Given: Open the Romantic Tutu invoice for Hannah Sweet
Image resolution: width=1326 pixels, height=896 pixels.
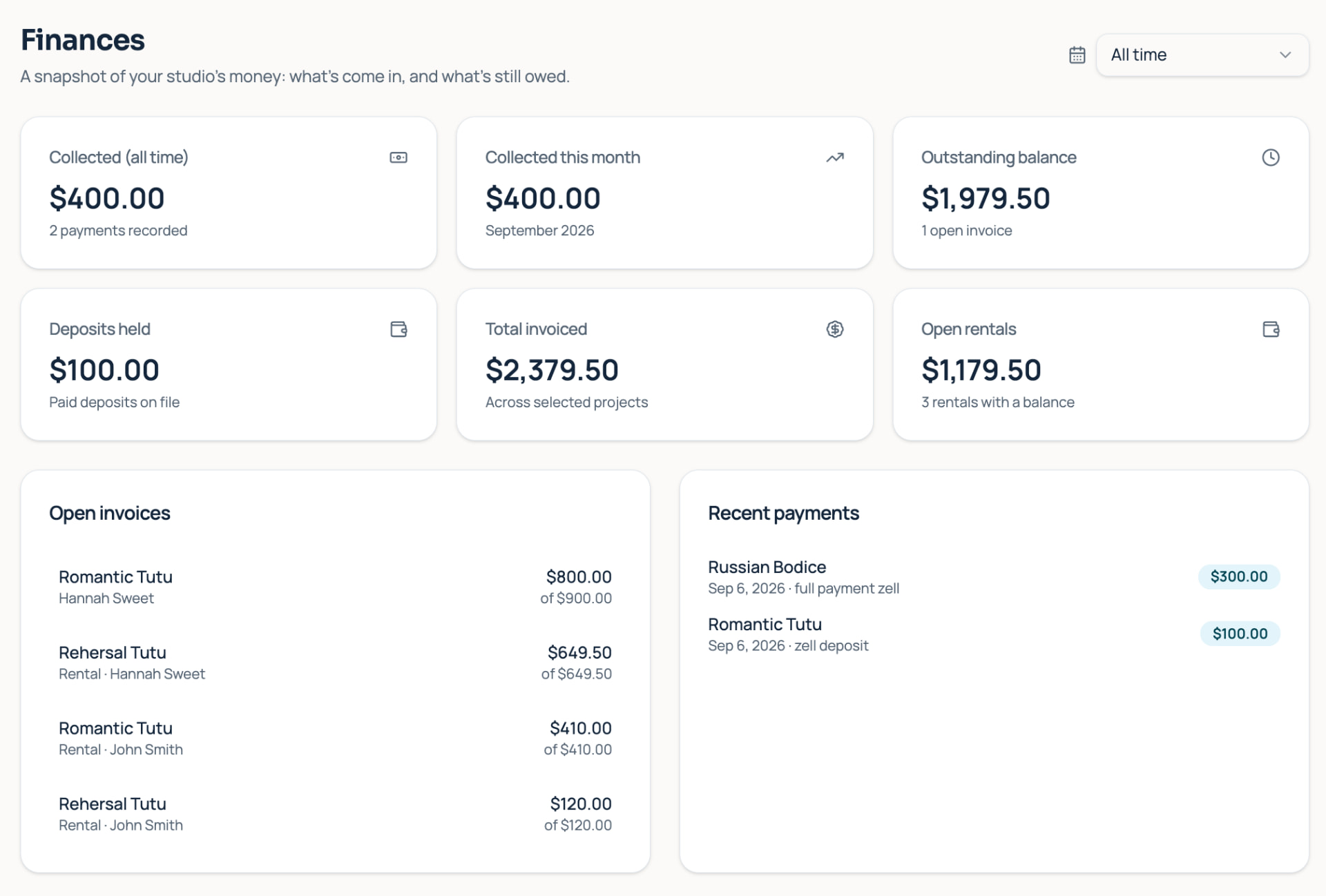Looking at the screenshot, I should click(x=335, y=587).
